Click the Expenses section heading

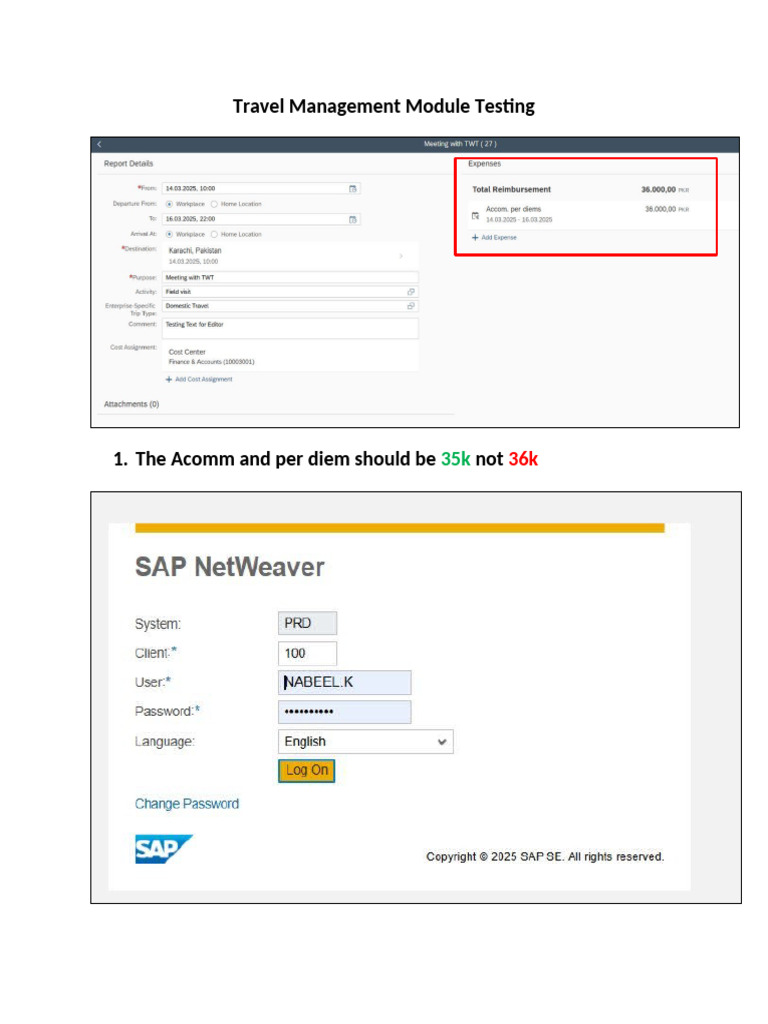click(485, 164)
